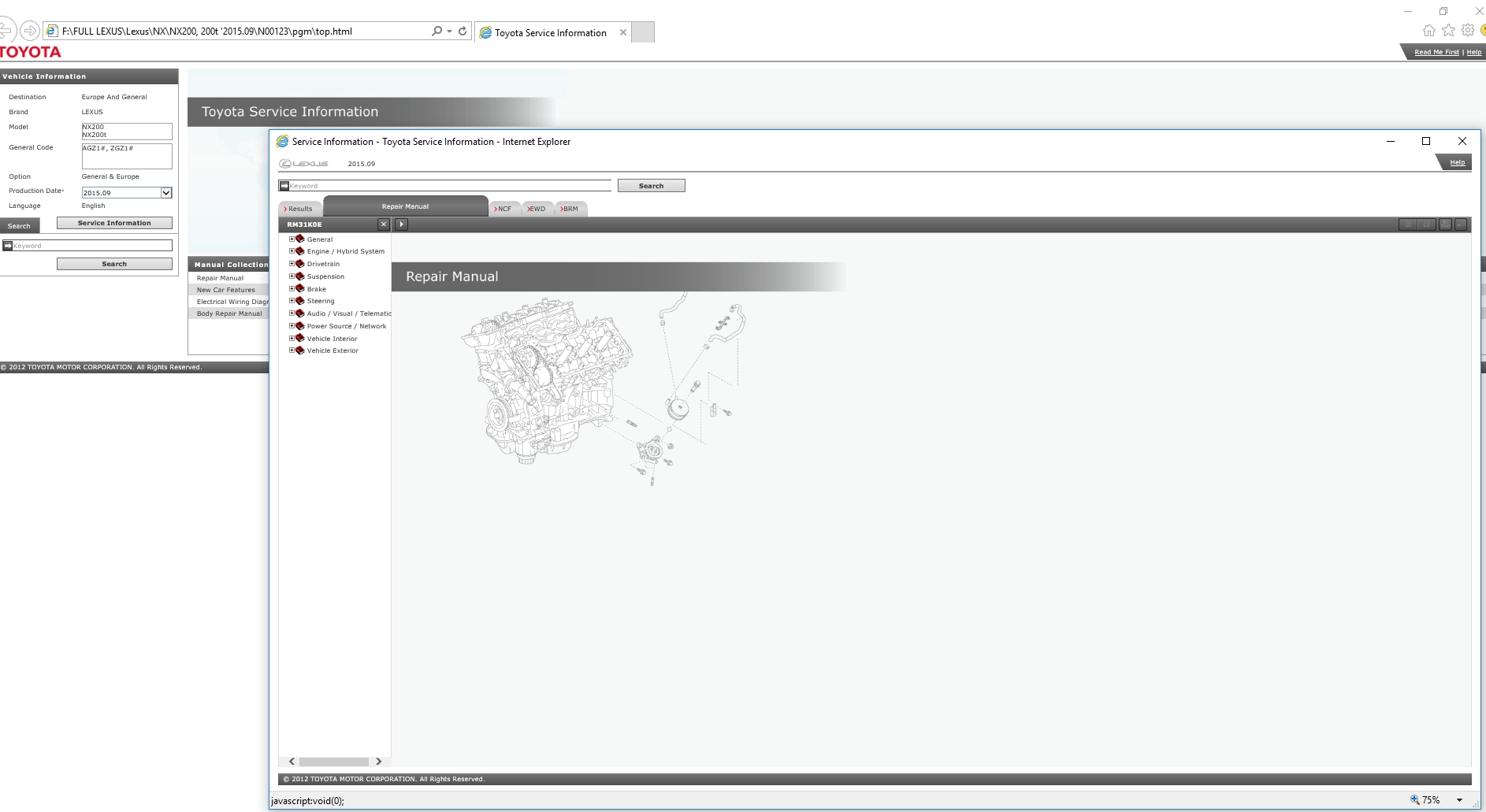Click Search button in Service Information window

[x=651, y=186]
